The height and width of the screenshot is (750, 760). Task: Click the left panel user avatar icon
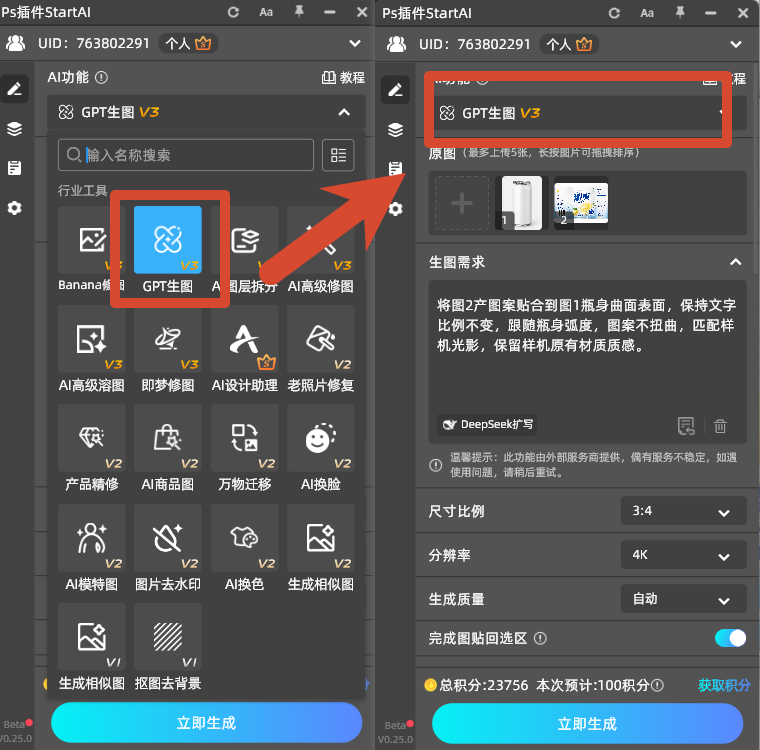[16, 44]
